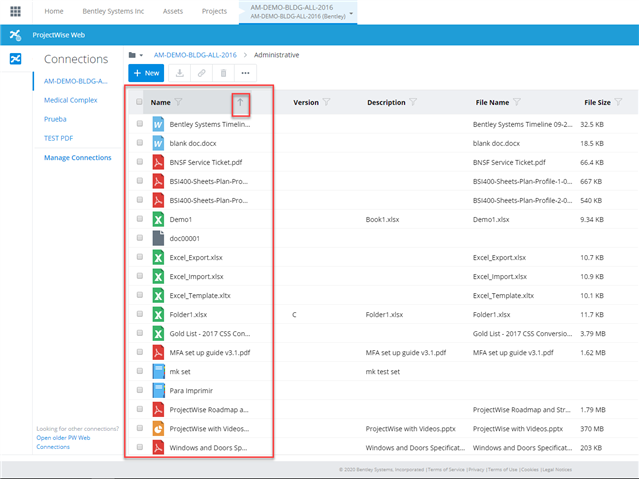Open the Medical Complex connection
This screenshot has height=479, width=639.
(x=71, y=100)
